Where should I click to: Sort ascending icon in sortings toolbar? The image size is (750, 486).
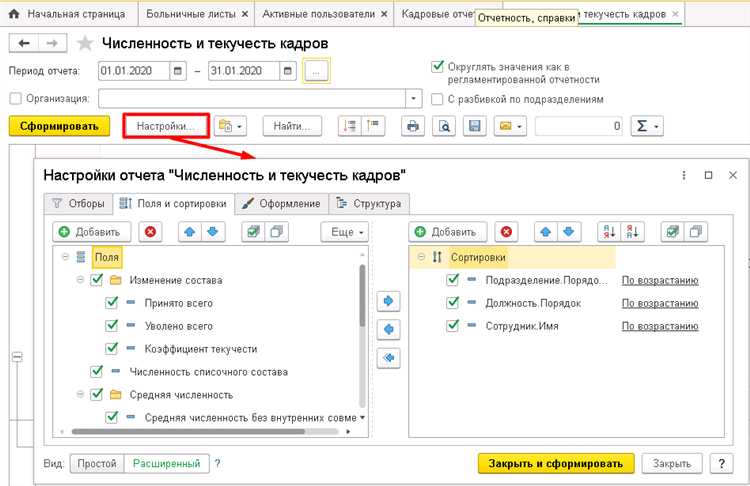[x=609, y=232]
